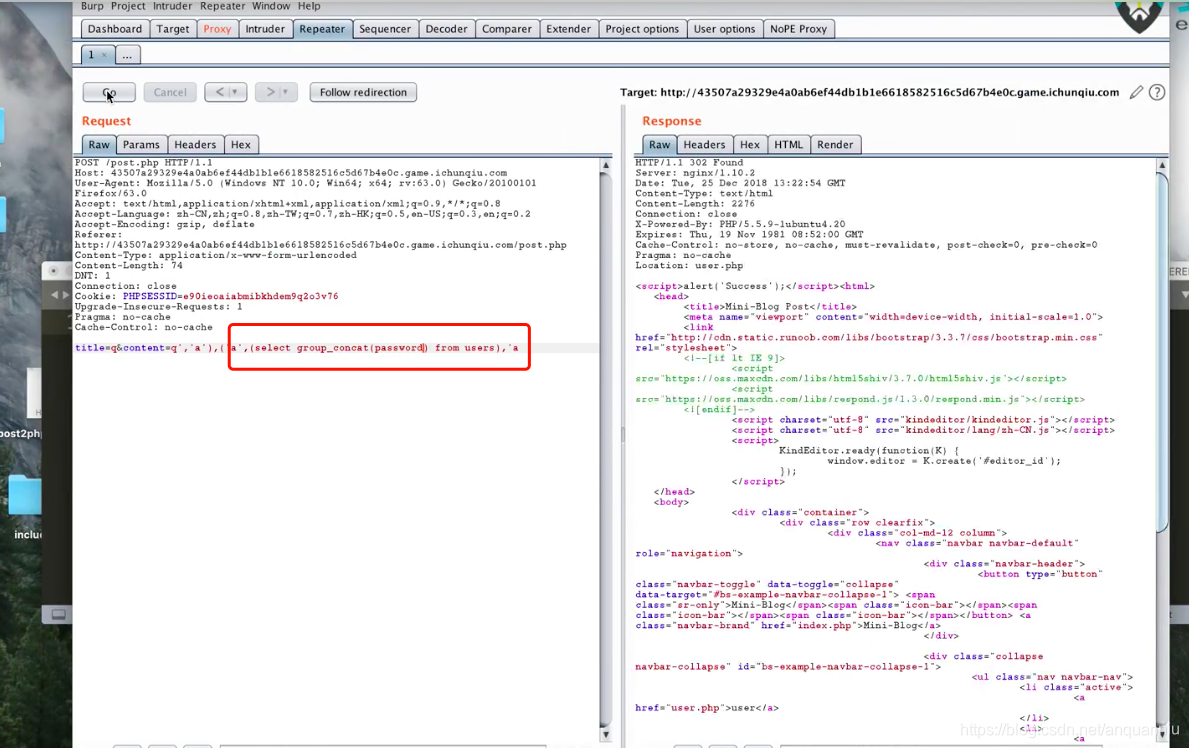This screenshot has height=748, width=1189.
Task: Click the alert('Success') script line
Action: (755, 286)
